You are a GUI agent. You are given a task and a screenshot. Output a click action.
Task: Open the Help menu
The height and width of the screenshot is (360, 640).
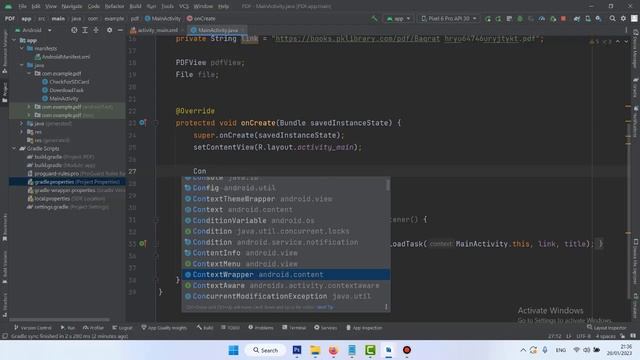click(x=223, y=6)
